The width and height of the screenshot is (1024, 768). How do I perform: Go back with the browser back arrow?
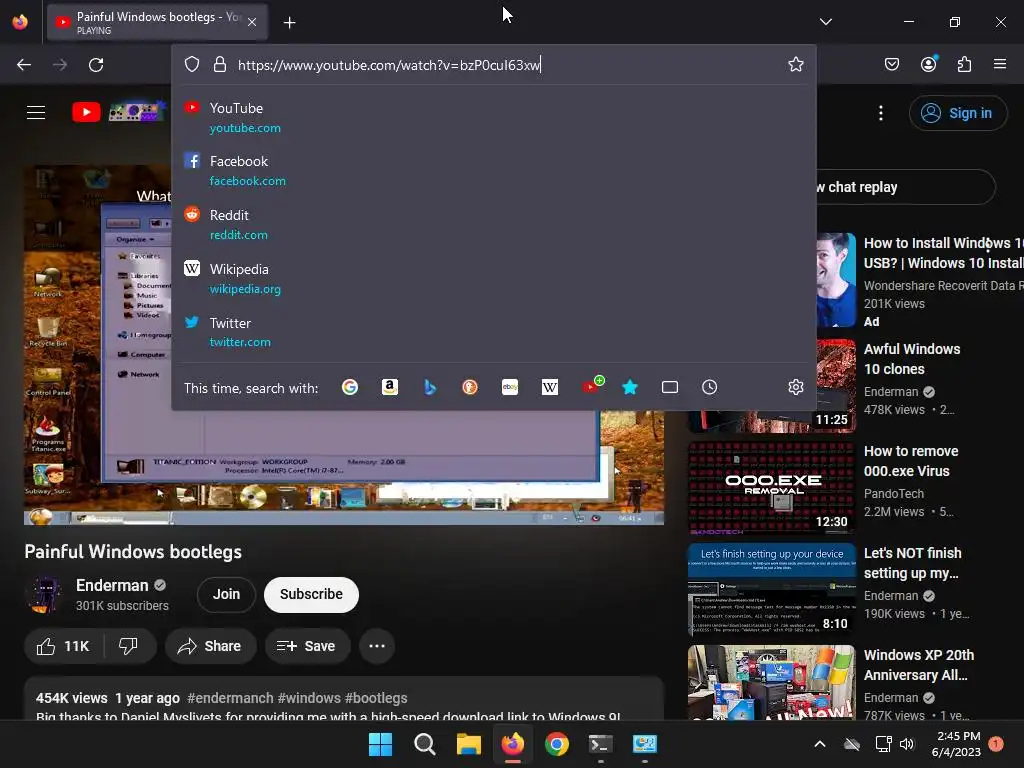coord(24,65)
